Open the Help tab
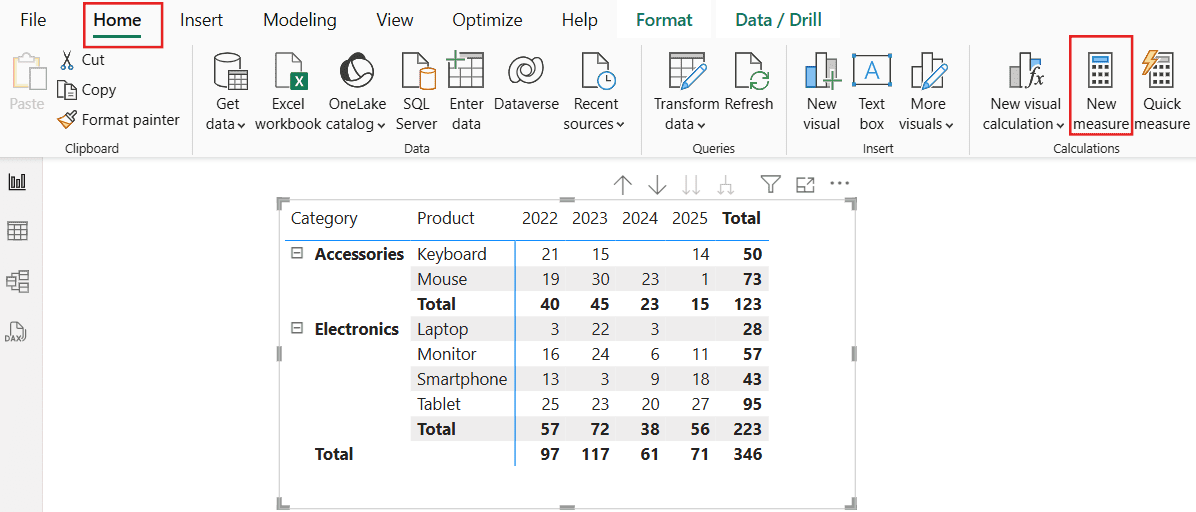This screenshot has height=512, width=1196. 580,20
